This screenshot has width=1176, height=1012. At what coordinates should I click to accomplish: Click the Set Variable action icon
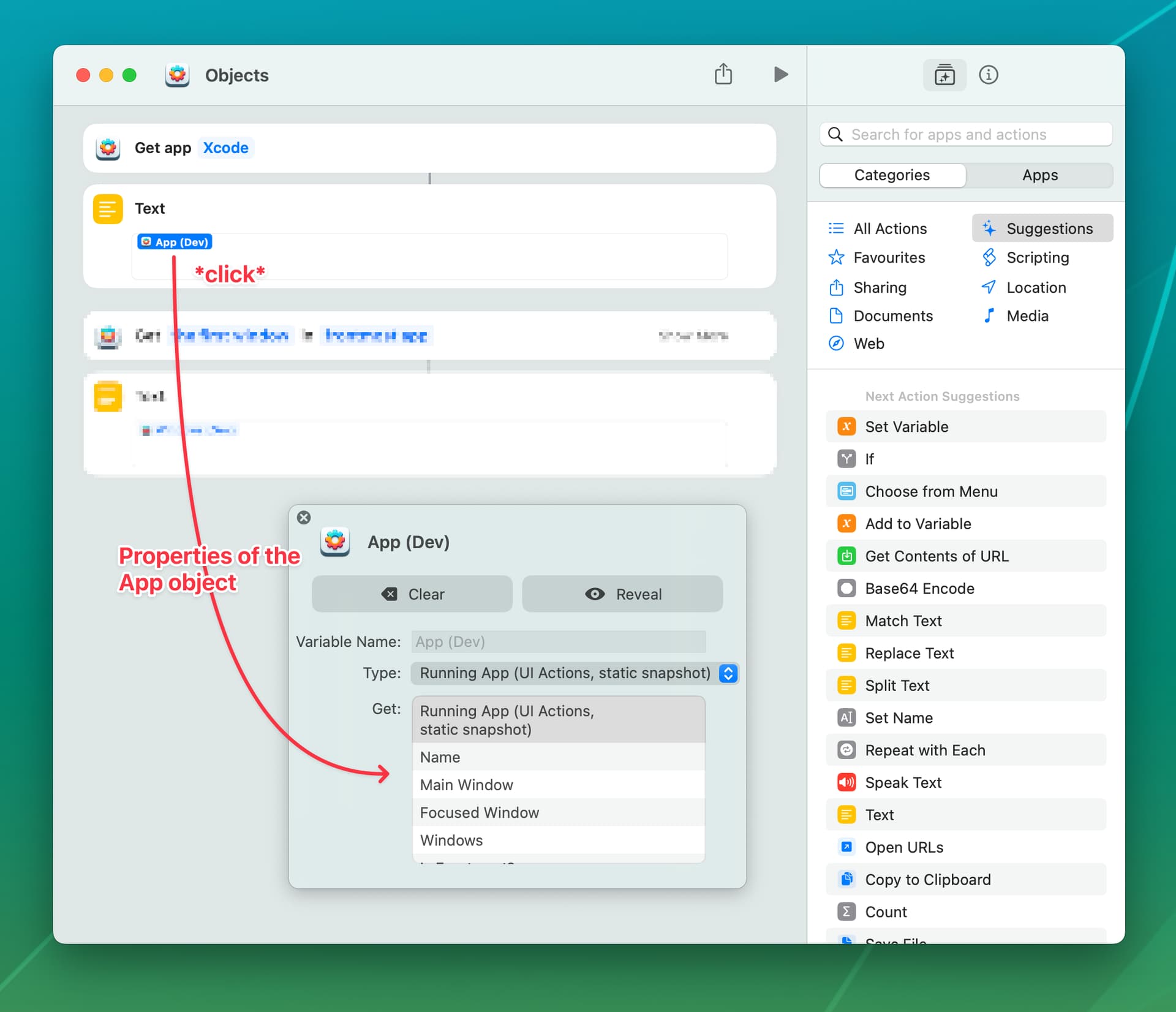846,426
